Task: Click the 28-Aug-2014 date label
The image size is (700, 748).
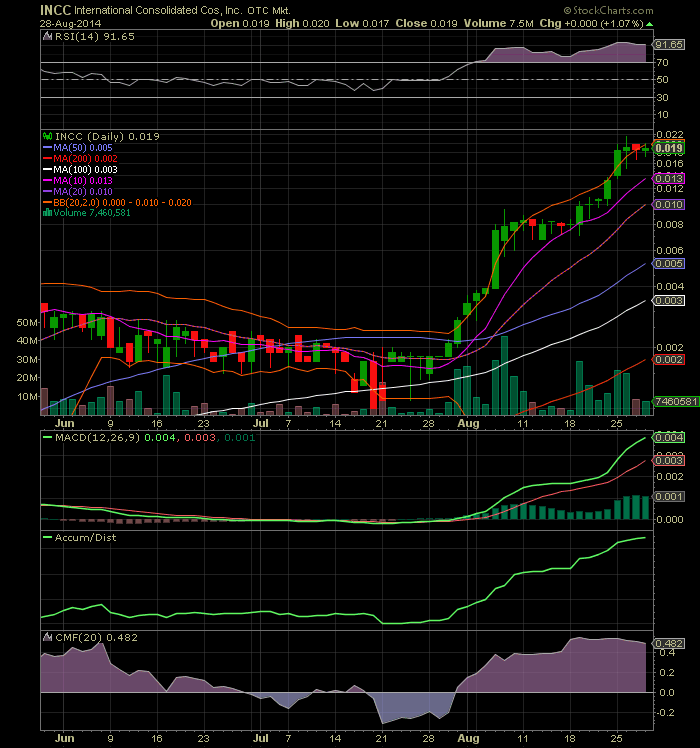Action: [71, 23]
